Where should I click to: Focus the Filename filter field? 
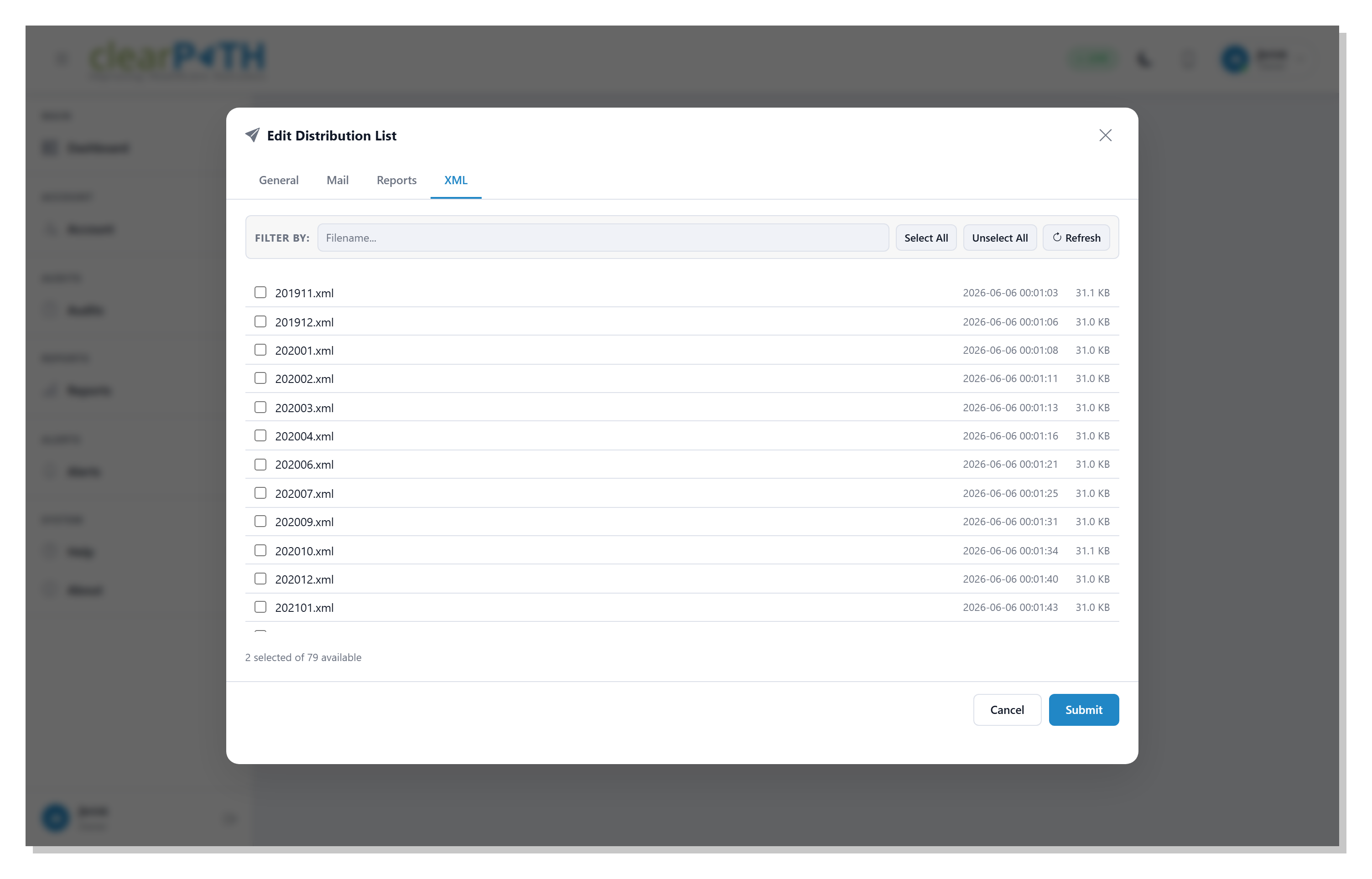click(x=603, y=238)
